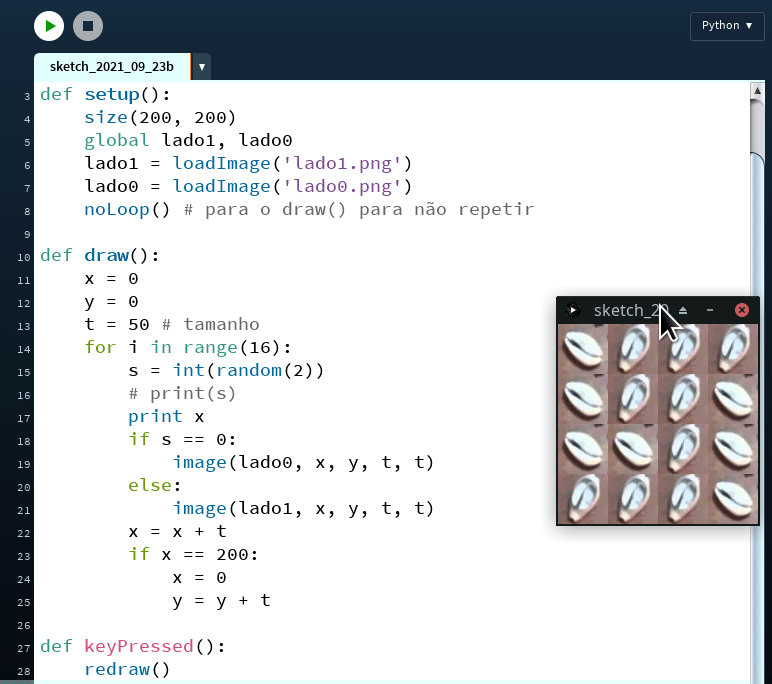Open the Python mode dropdown
This screenshot has height=684, width=772.
[x=727, y=26]
